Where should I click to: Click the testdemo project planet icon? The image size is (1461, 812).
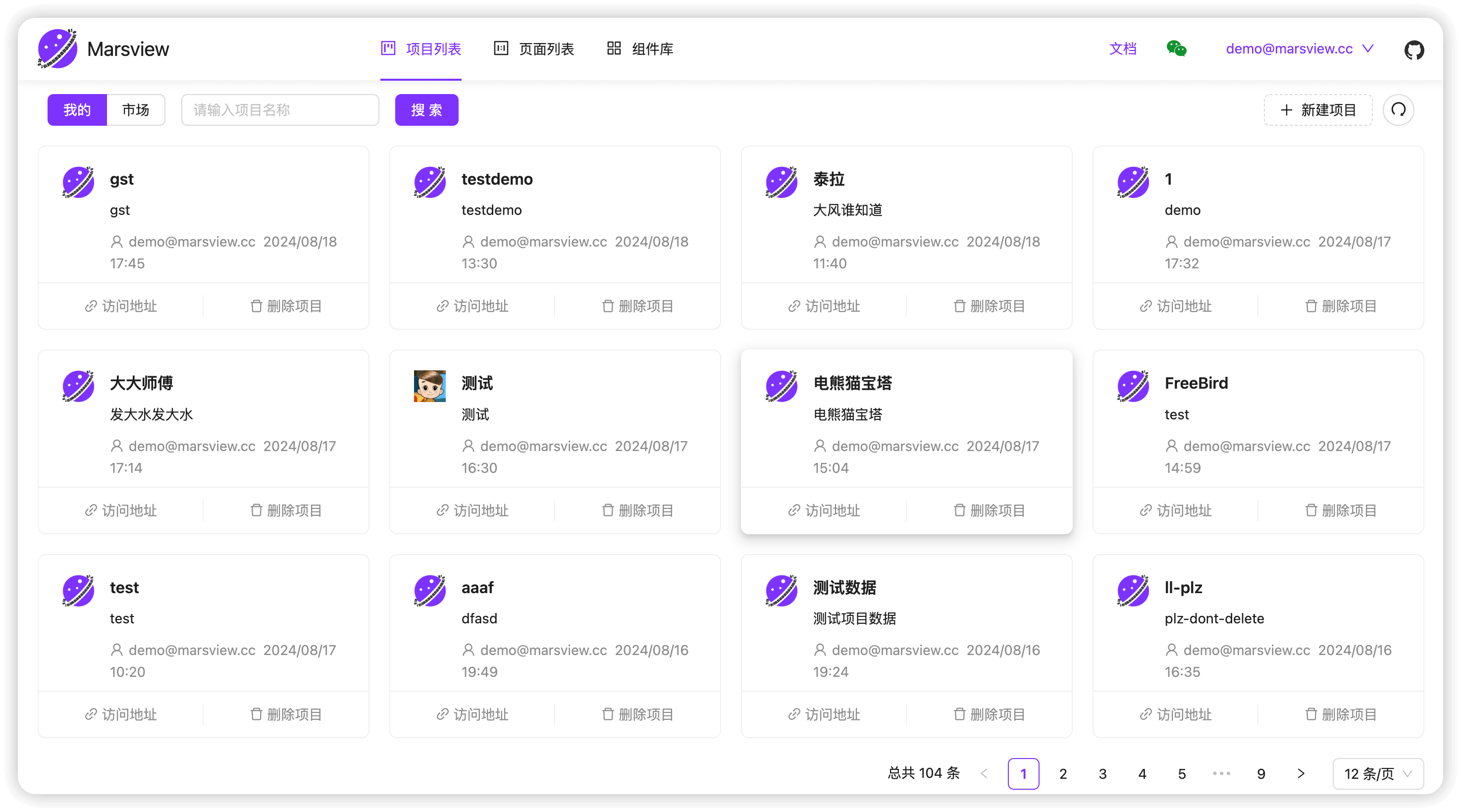[x=430, y=182]
